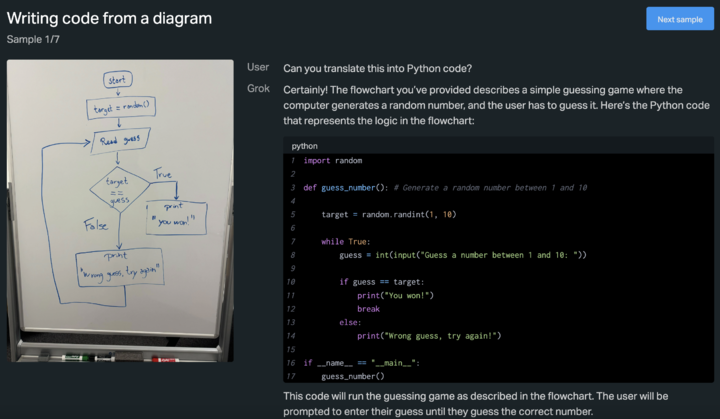Select the 'Sample 1/7' counter text
This screenshot has width=720, height=419.
pyautogui.click(x=33, y=40)
